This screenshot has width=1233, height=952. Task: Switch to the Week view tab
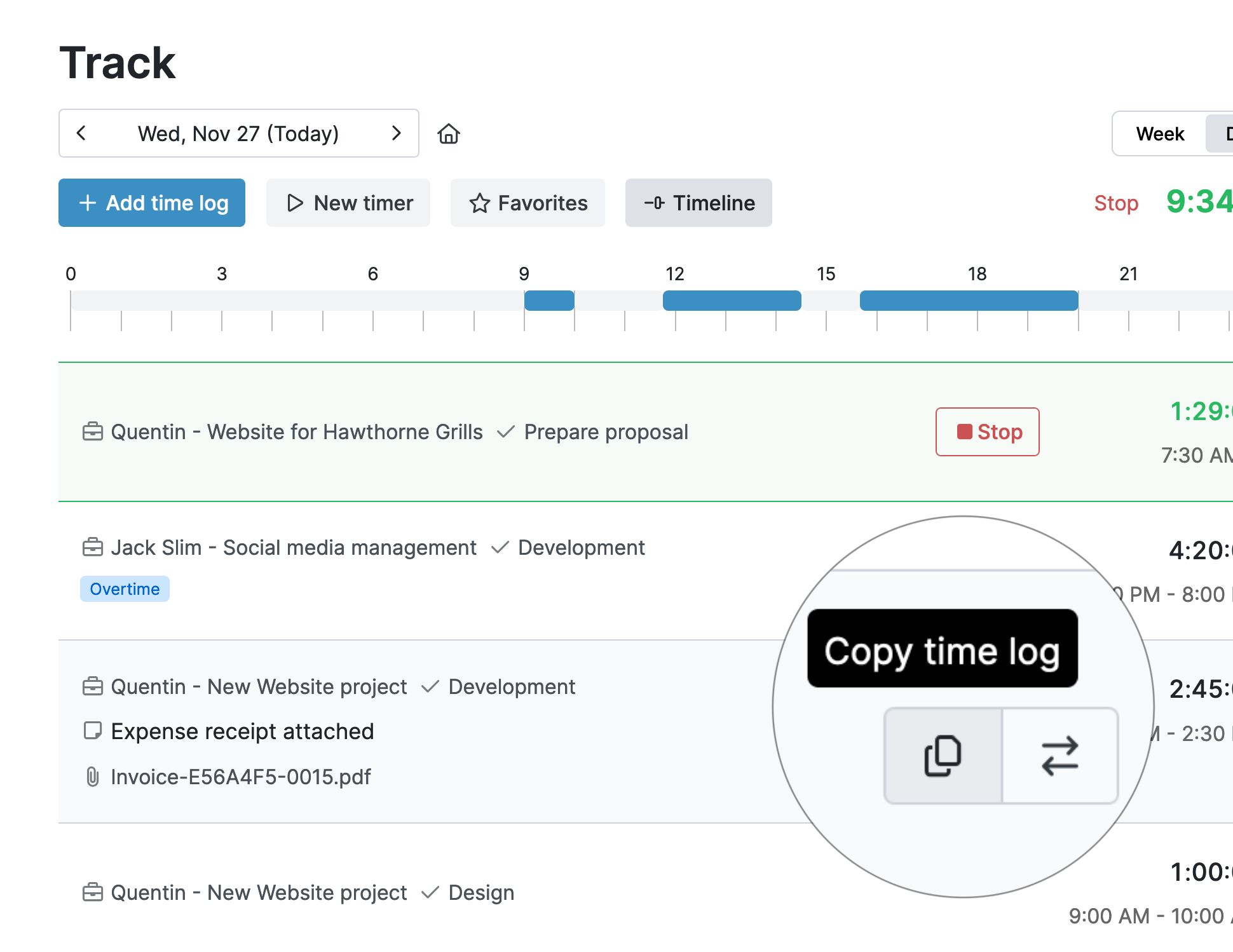coord(1160,133)
